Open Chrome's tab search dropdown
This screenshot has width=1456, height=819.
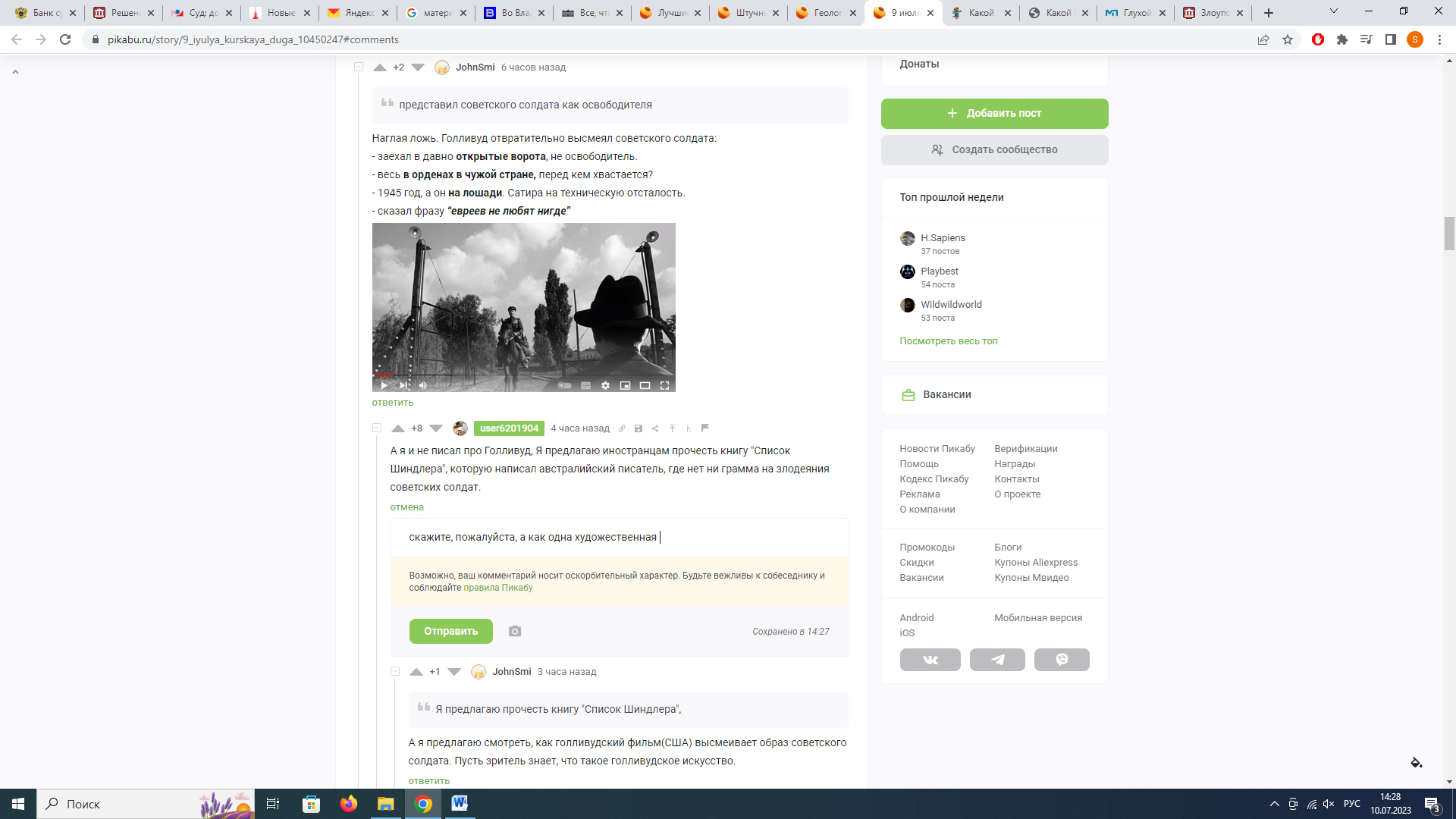[x=1333, y=12]
